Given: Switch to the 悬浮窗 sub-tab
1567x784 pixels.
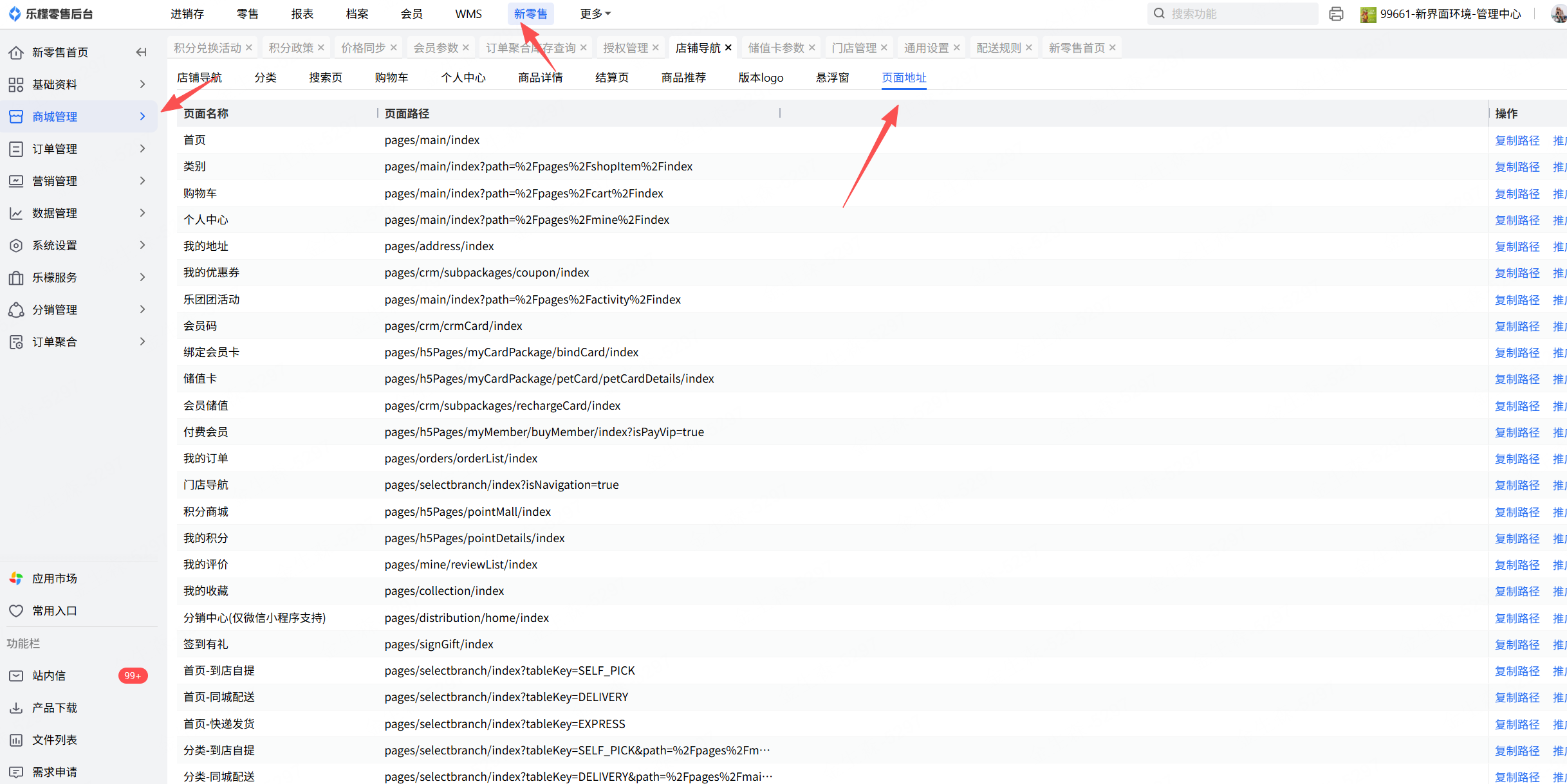Looking at the screenshot, I should [832, 77].
